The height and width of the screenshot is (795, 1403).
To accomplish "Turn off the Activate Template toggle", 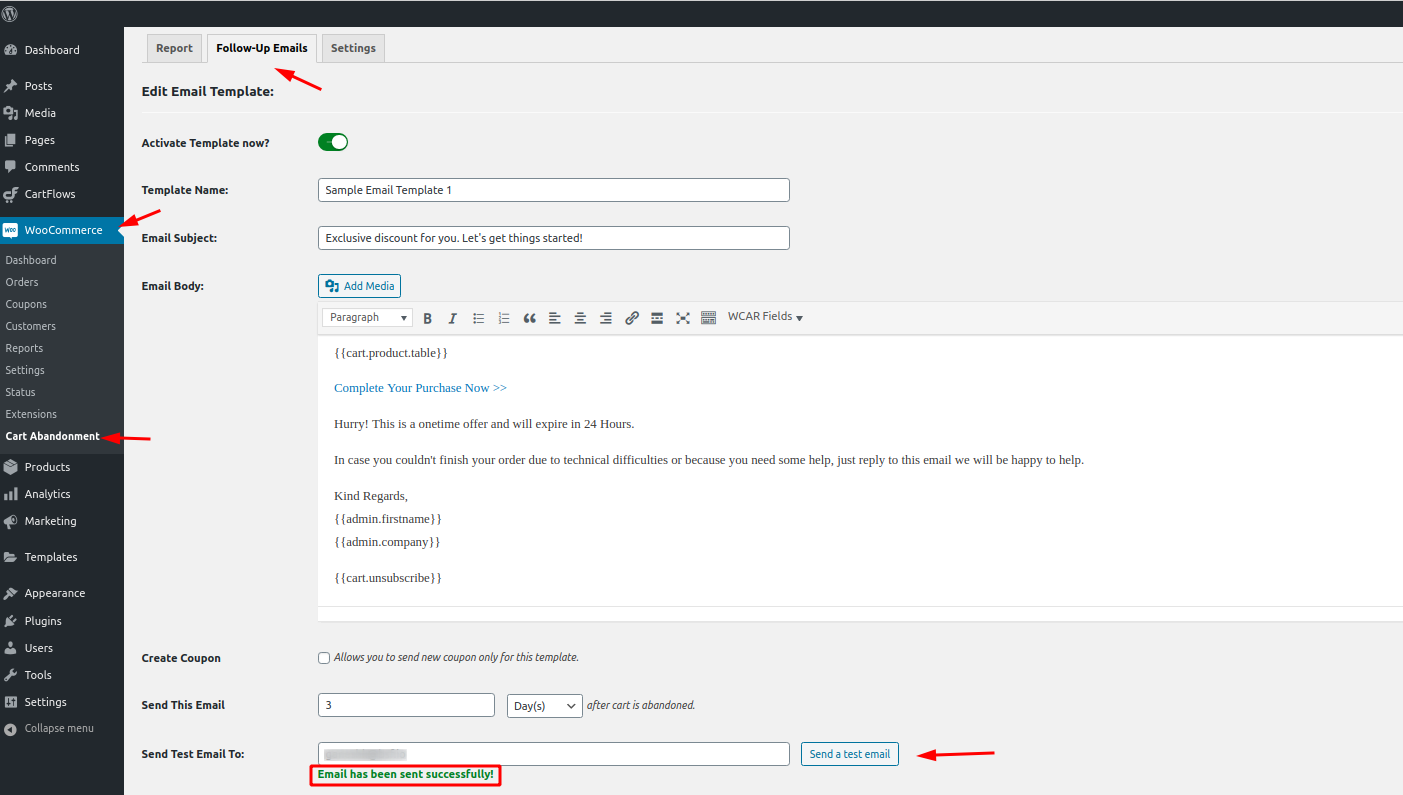I will [333, 142].
